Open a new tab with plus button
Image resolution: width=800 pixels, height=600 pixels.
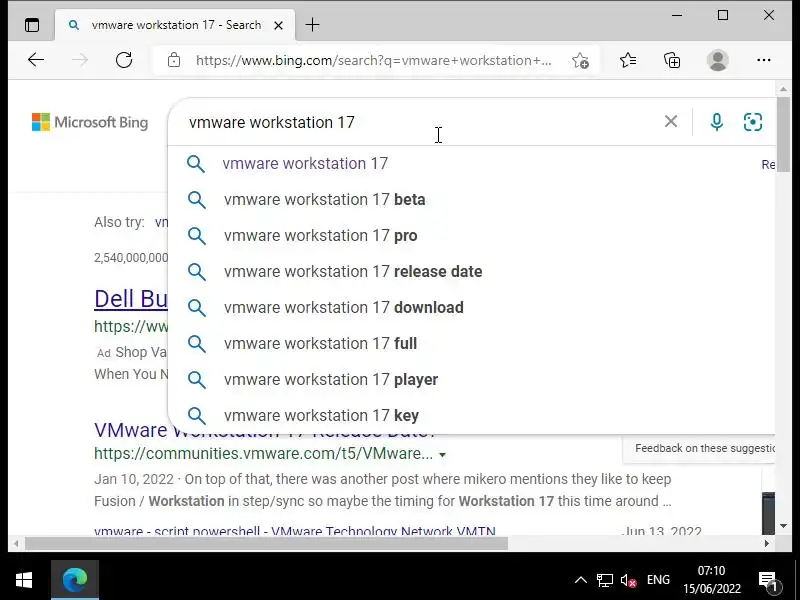[x=312, y=24]
